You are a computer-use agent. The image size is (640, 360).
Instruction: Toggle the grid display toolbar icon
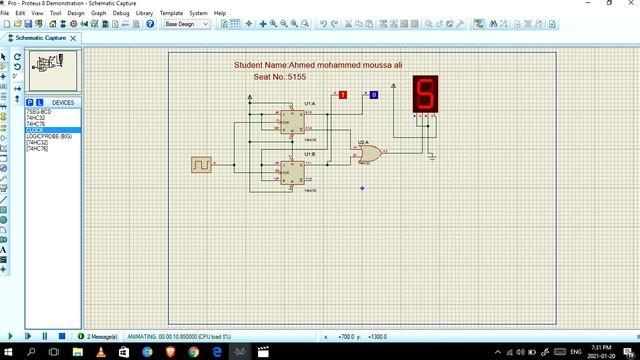coord(235,24)
